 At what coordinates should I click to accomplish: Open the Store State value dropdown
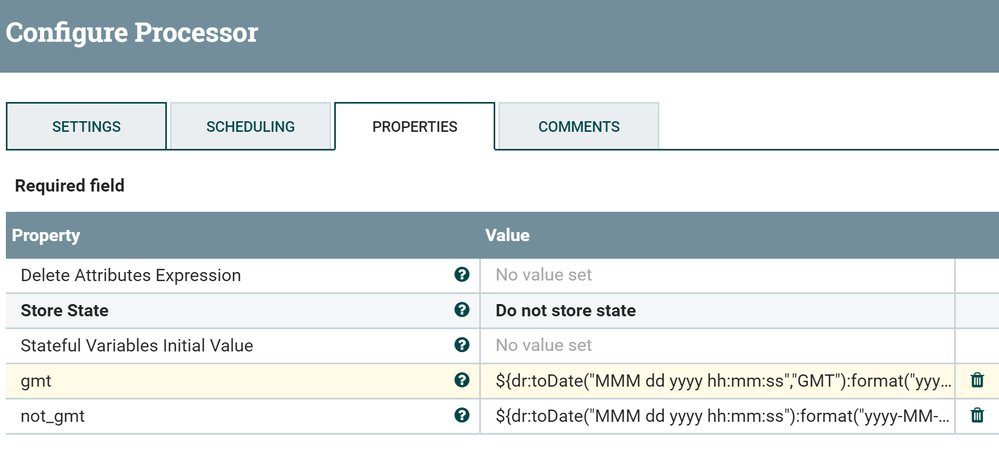(716, 310)
